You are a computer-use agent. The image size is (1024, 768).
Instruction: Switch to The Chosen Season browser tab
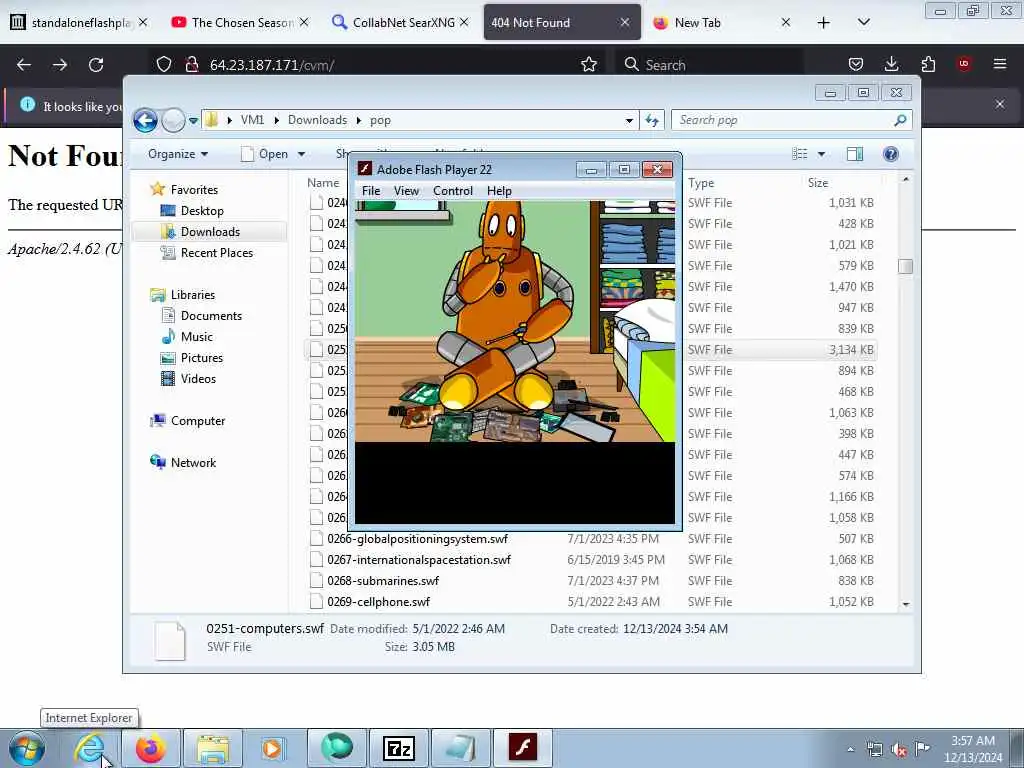(x=242, y=23)
